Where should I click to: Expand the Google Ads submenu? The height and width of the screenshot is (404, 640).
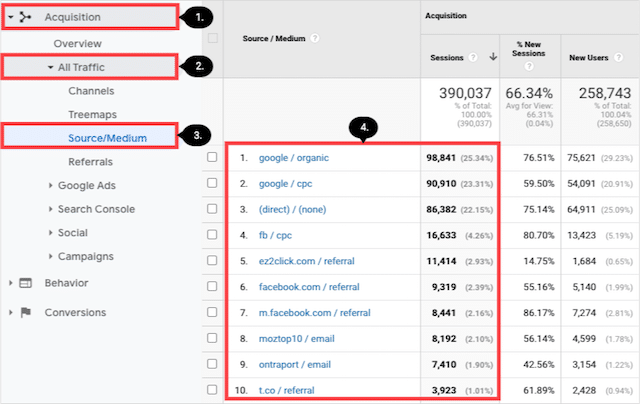50,185
